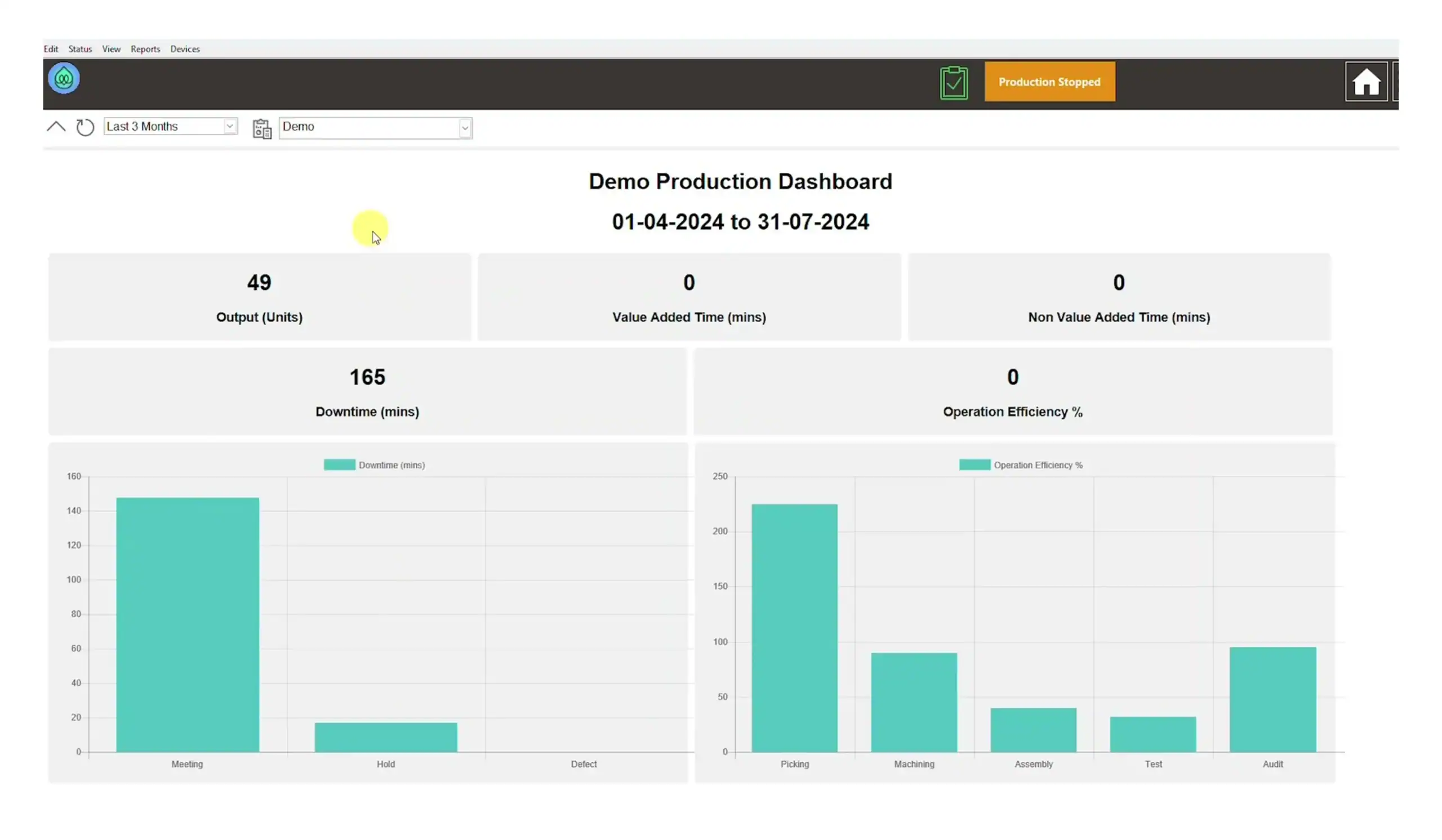The image size is (1442, 840).
Task: Click the Audit efficiency bar
Action: coord(1272,699)
